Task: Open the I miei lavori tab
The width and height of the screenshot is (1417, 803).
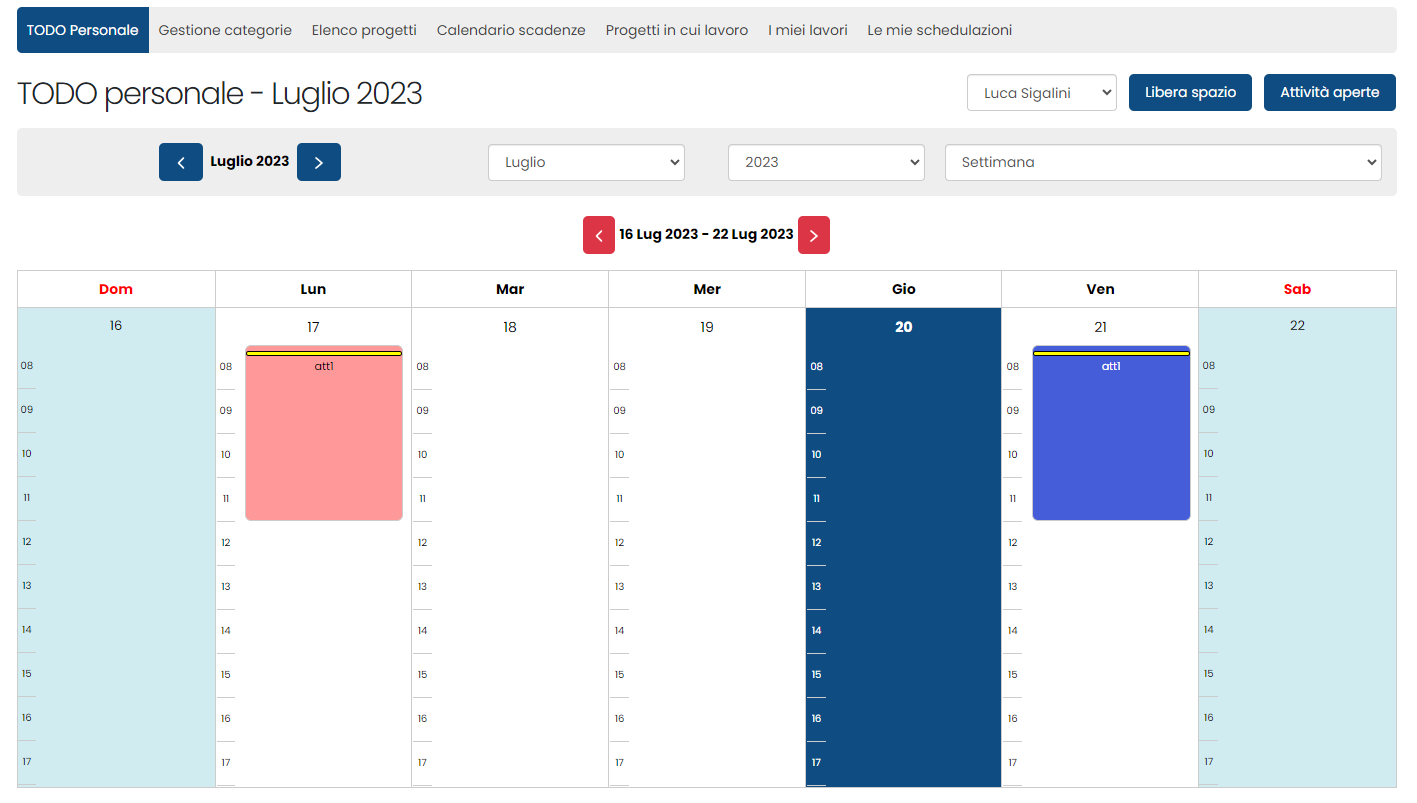Action: [807, 30]
